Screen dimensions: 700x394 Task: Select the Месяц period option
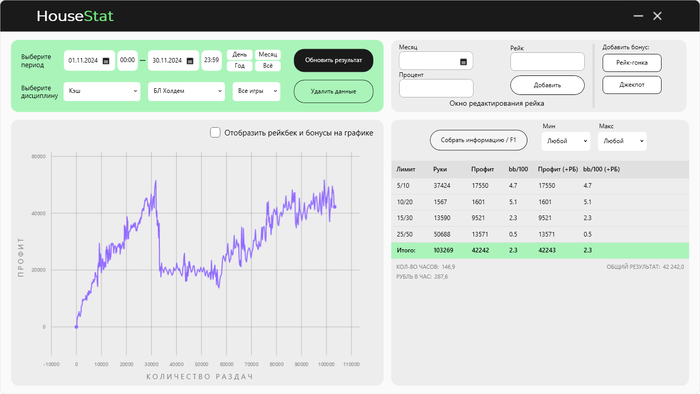tap(268, 54)
